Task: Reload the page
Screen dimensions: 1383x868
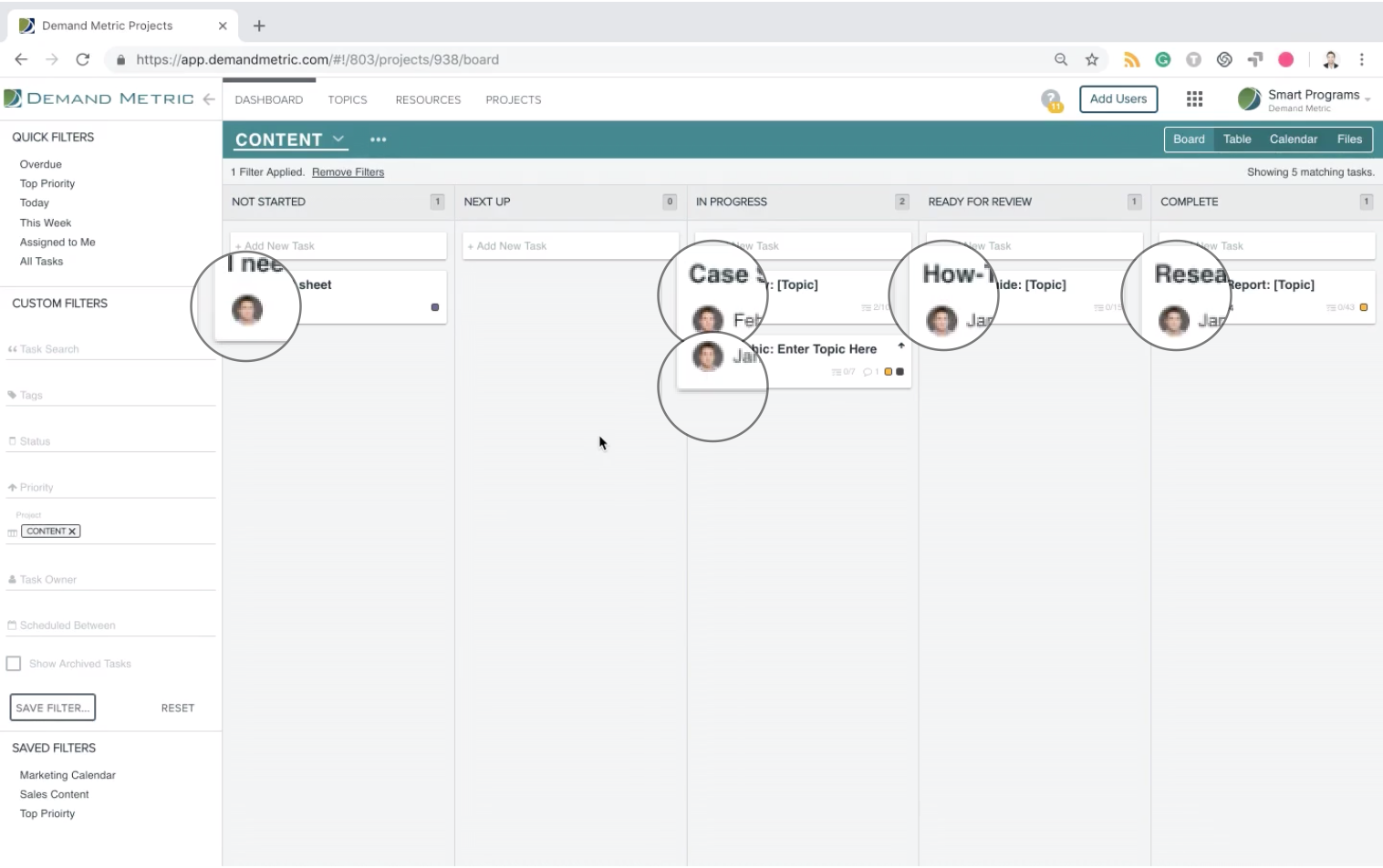Action: coord(83,59)
